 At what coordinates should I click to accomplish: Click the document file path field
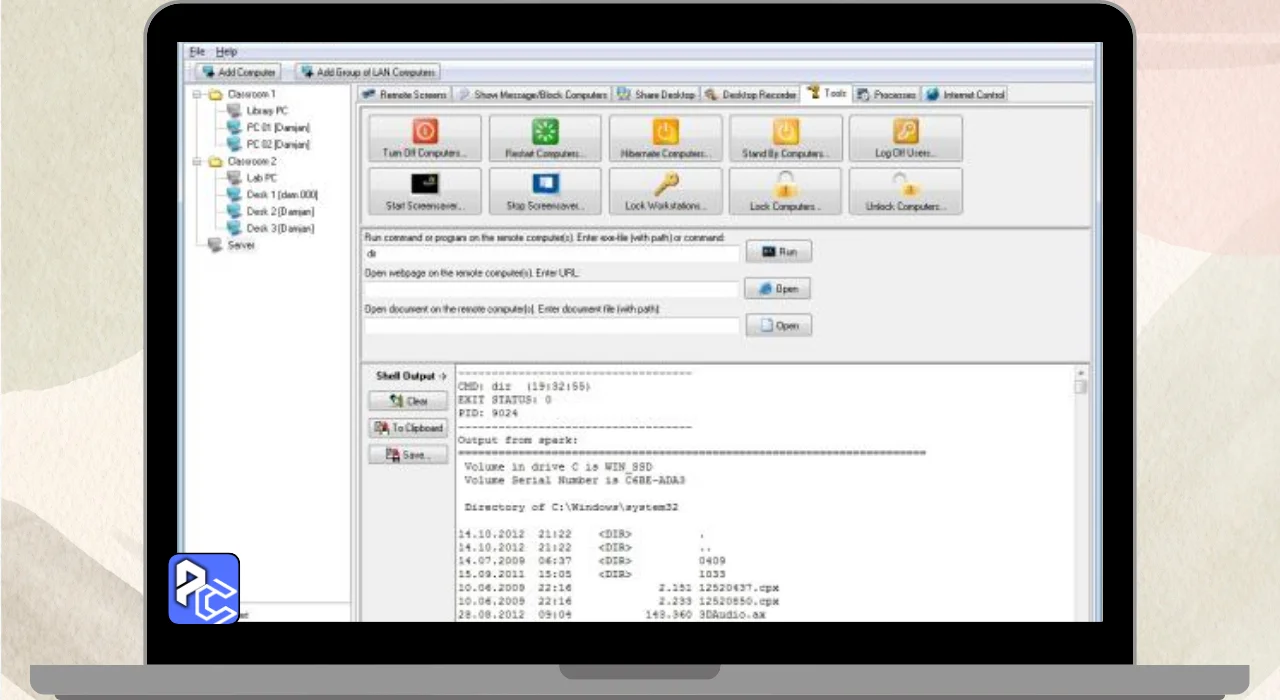coord(553,326)
